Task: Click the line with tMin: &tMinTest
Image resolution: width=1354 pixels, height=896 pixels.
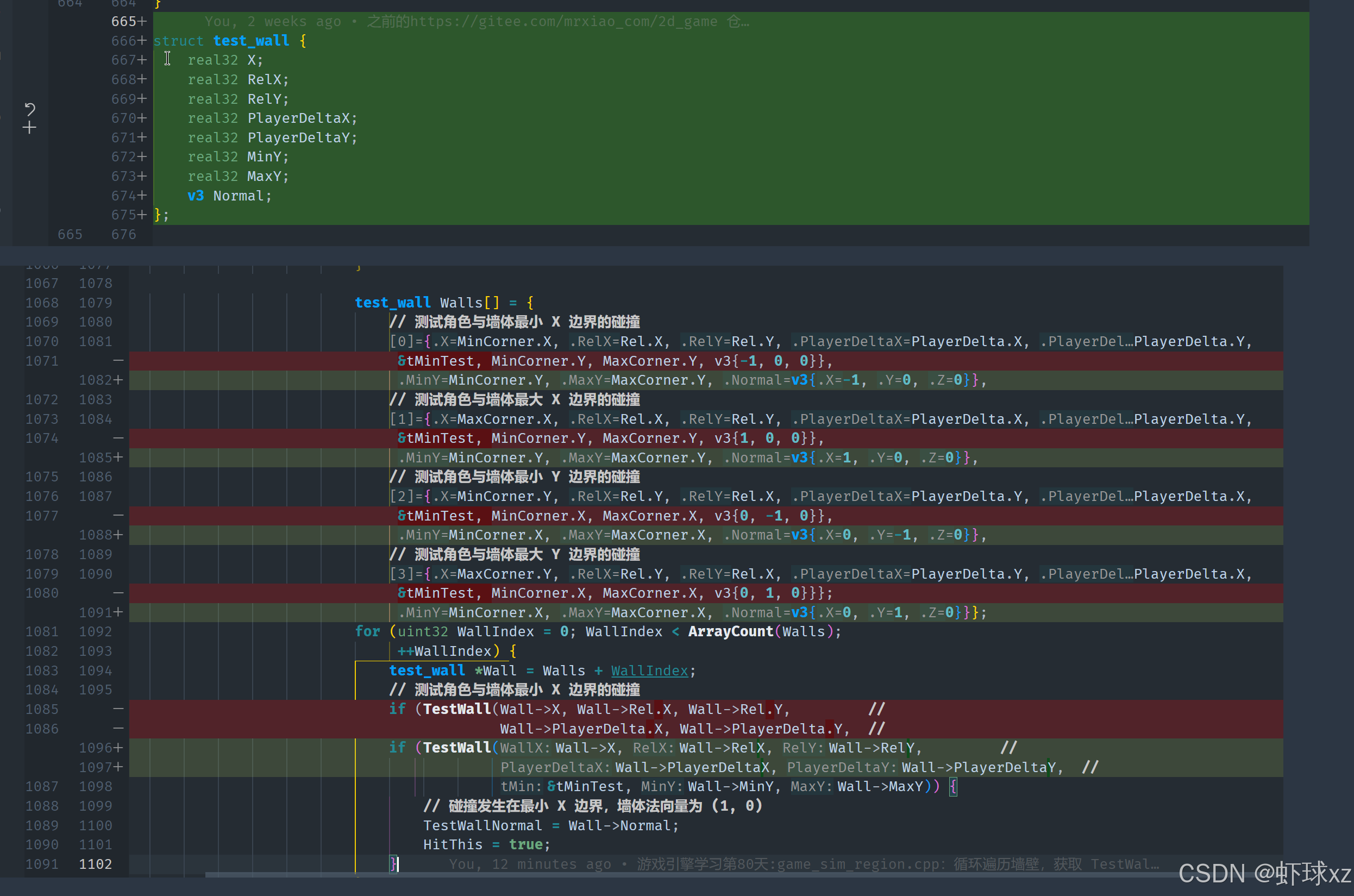Action: coord(729,786)
